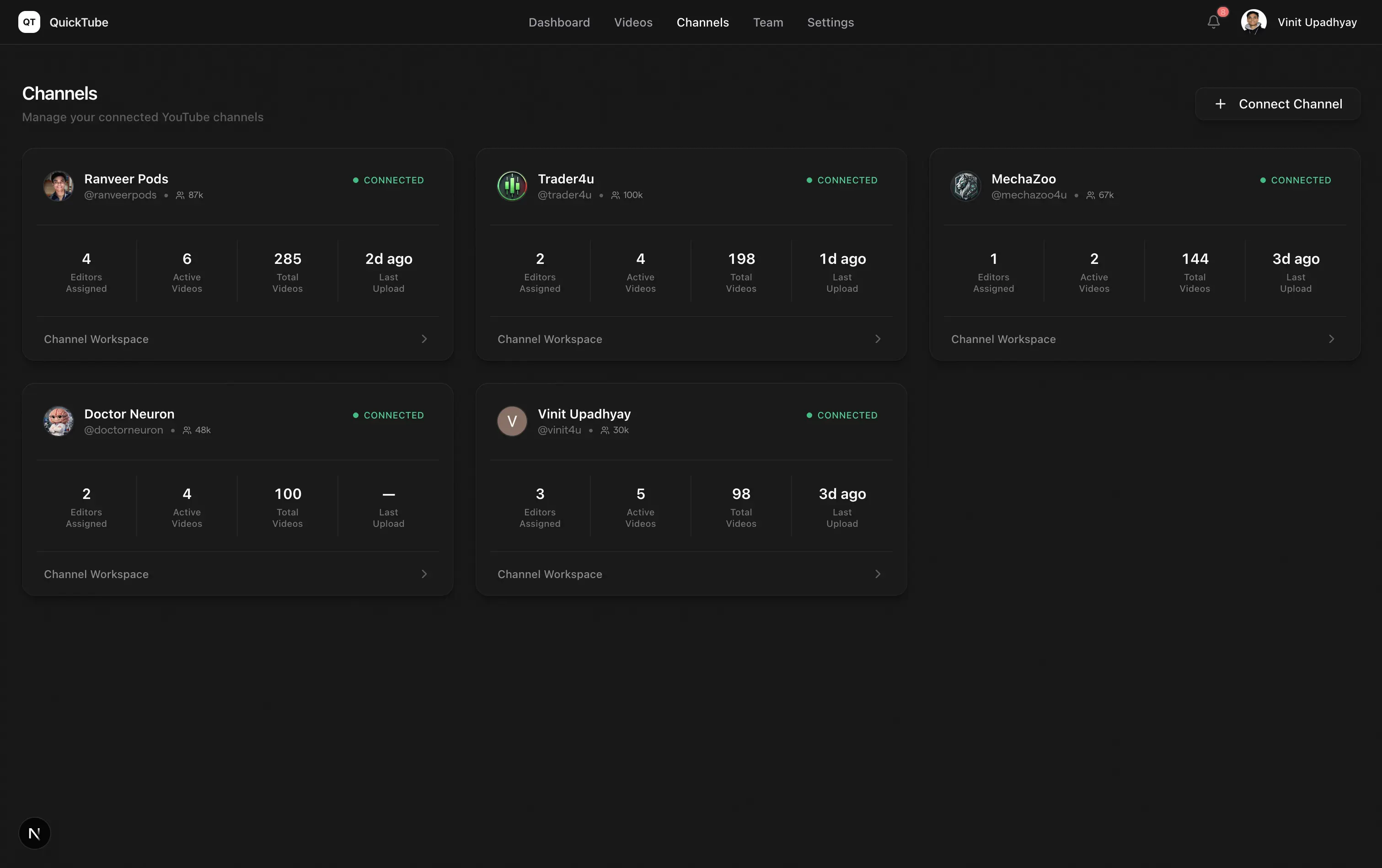Click the Trader4u channel avatar
Viewport: 1382px width, 868px height.
512,186
